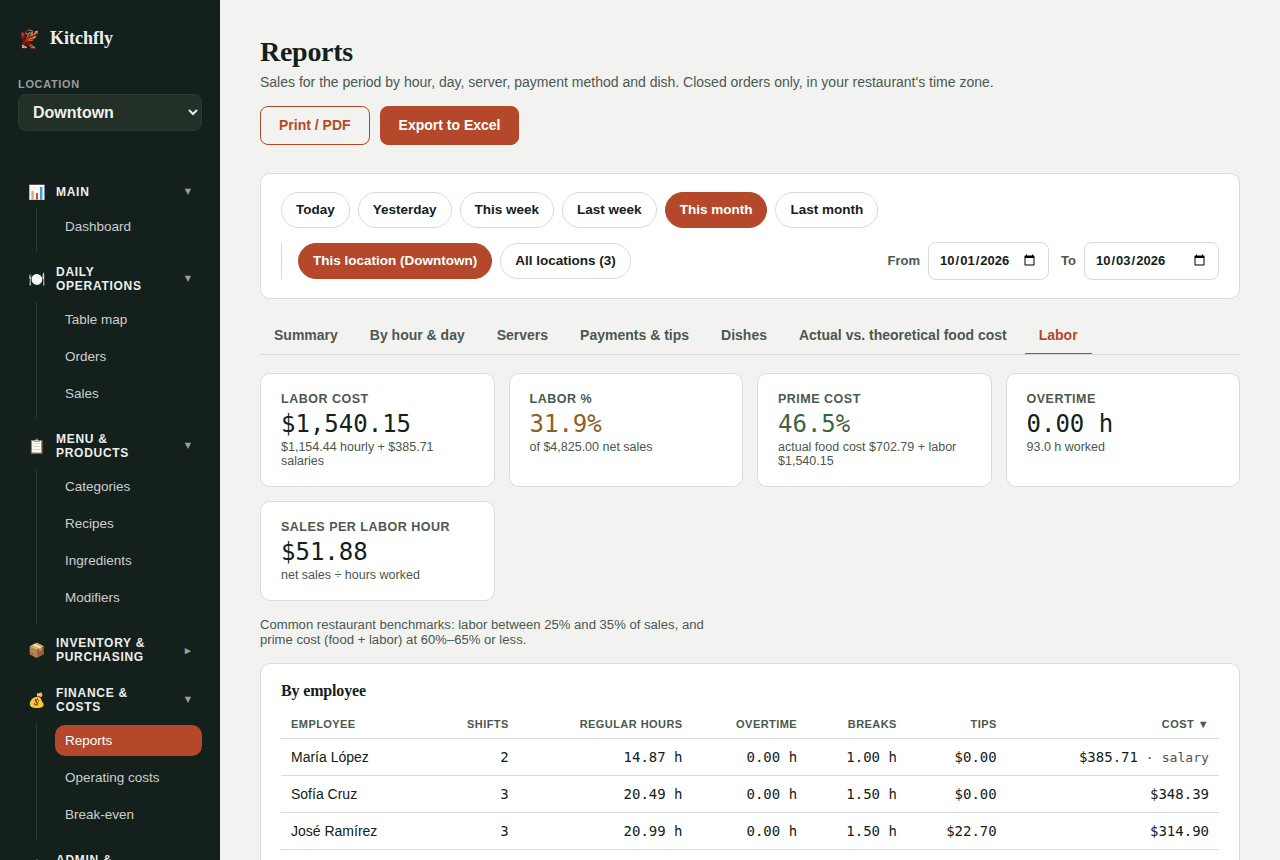Select the Yesterday period filter
This screenshot has height=860, width=1280.
click(405, 210)
